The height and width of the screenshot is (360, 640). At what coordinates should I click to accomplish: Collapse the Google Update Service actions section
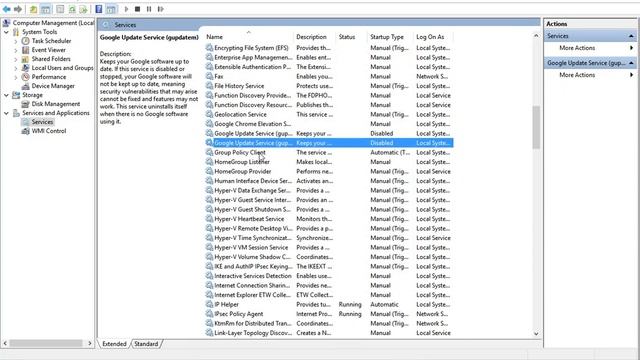pyautogui.click(x=631, y=63)
